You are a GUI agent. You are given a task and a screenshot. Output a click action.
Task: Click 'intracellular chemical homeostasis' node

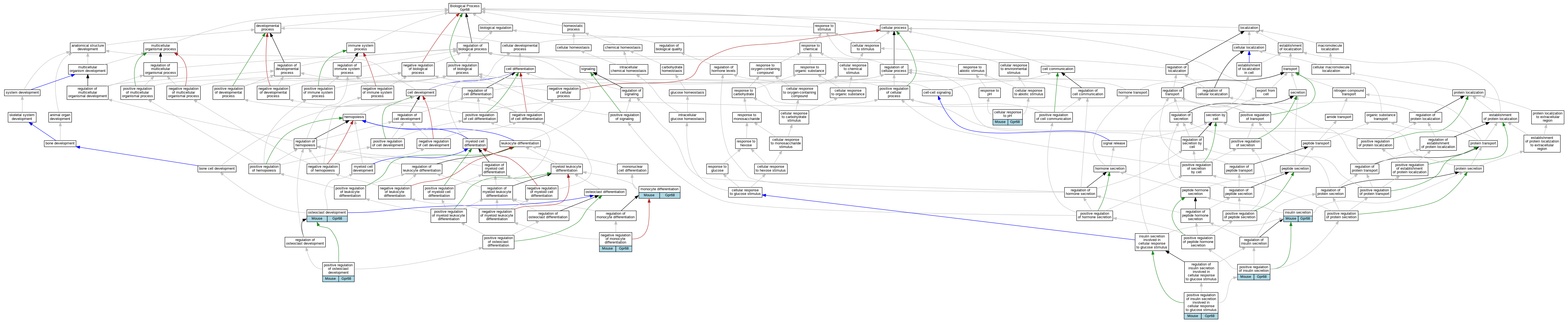pos(629,69)
